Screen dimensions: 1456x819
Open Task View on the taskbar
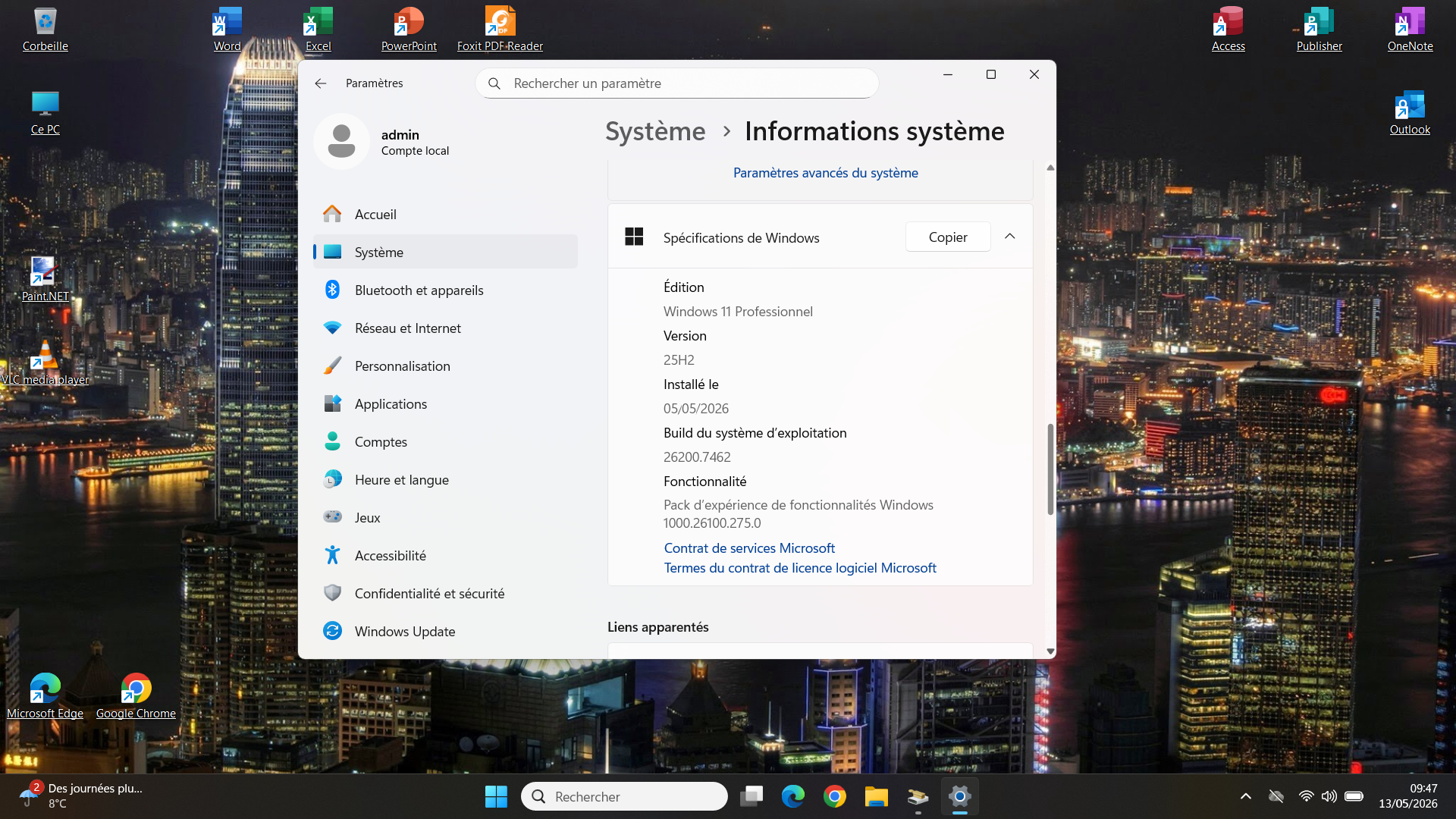pyautogui.click(x=752, y=796)
